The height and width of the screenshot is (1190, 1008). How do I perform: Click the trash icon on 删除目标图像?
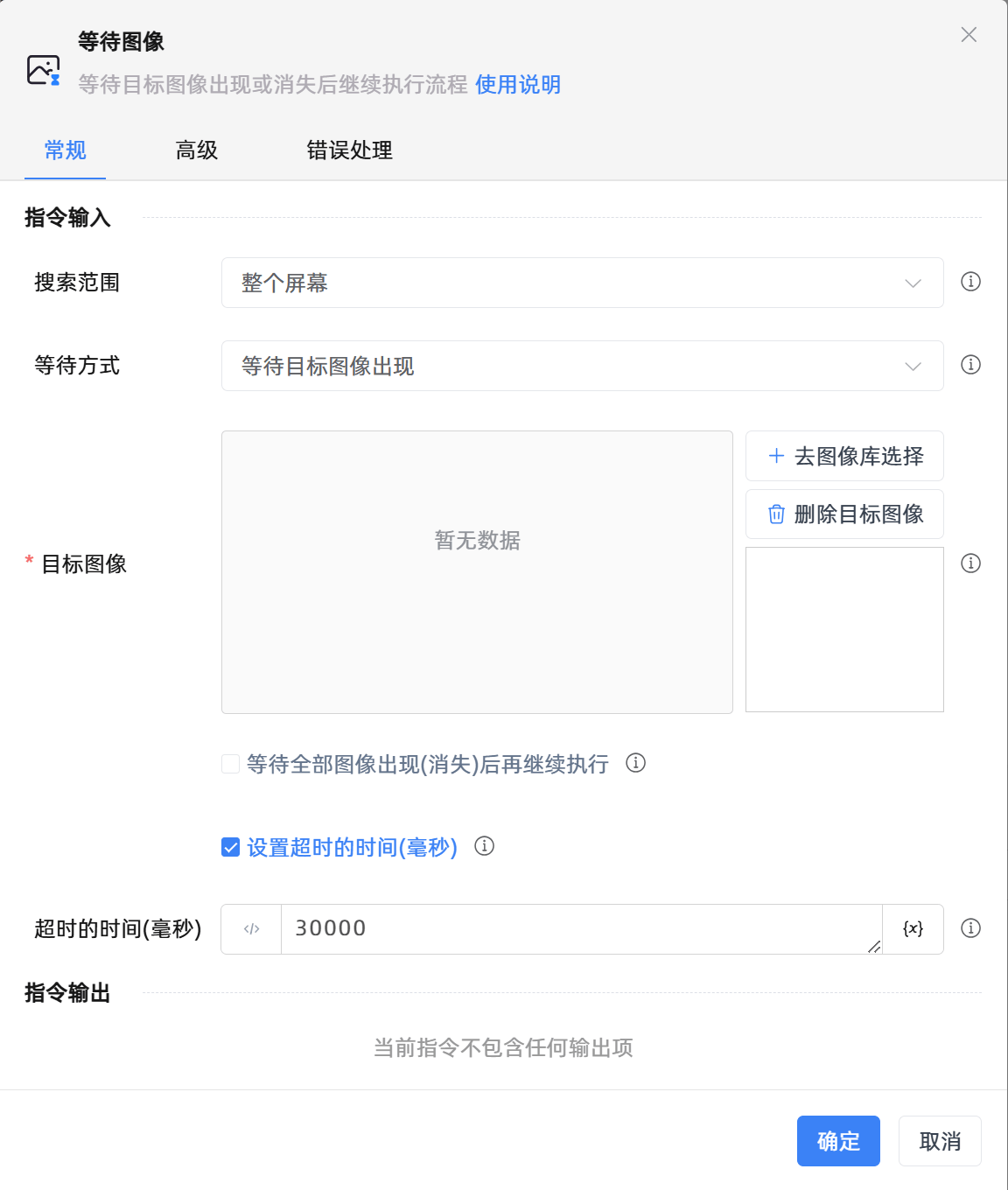(x=775, y=514)
